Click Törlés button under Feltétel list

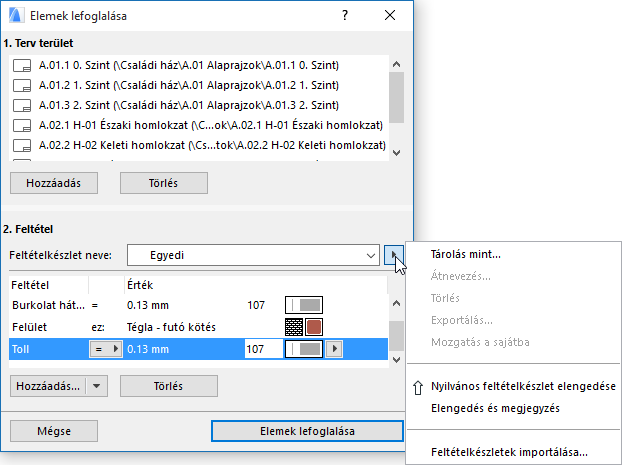point(169,386)
